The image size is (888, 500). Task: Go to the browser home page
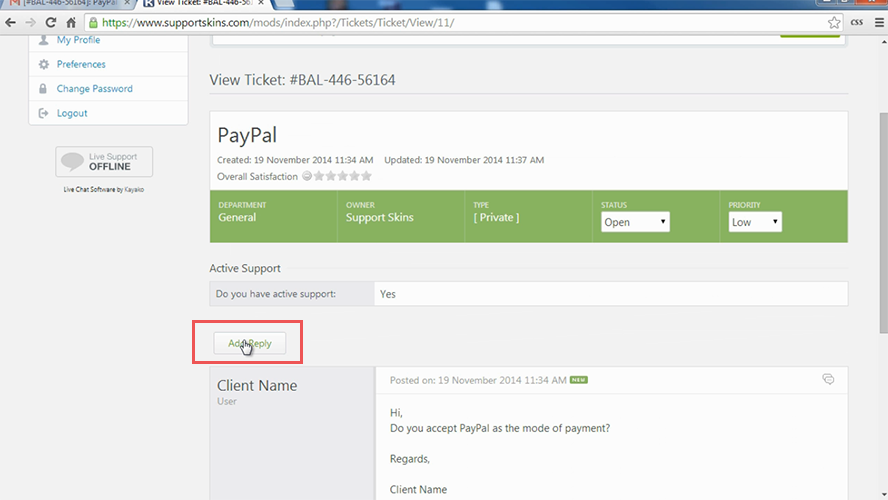[71, 22]
